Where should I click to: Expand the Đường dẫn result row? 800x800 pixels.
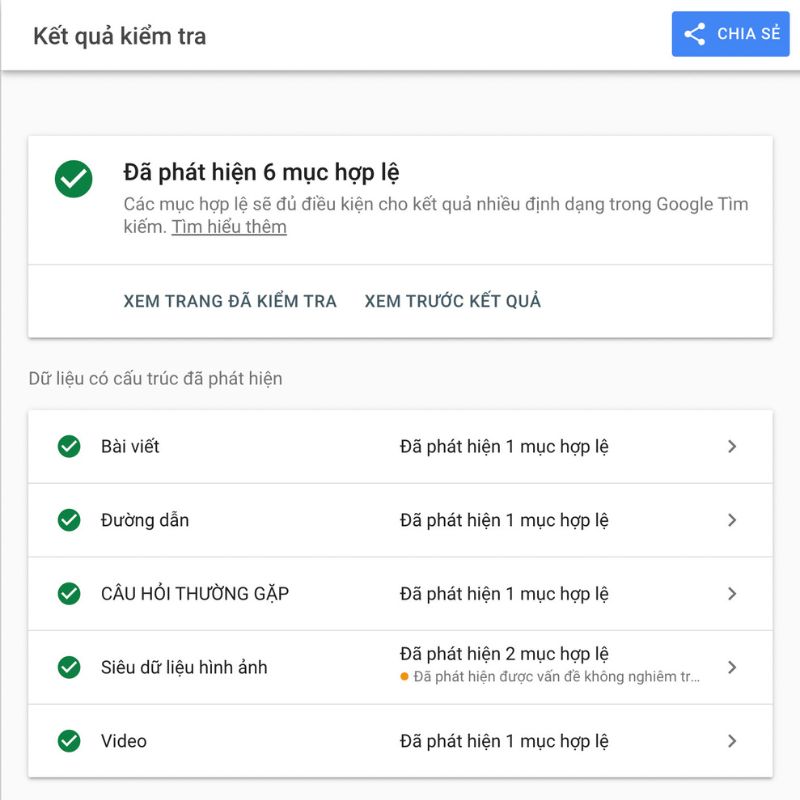[729, 520]
